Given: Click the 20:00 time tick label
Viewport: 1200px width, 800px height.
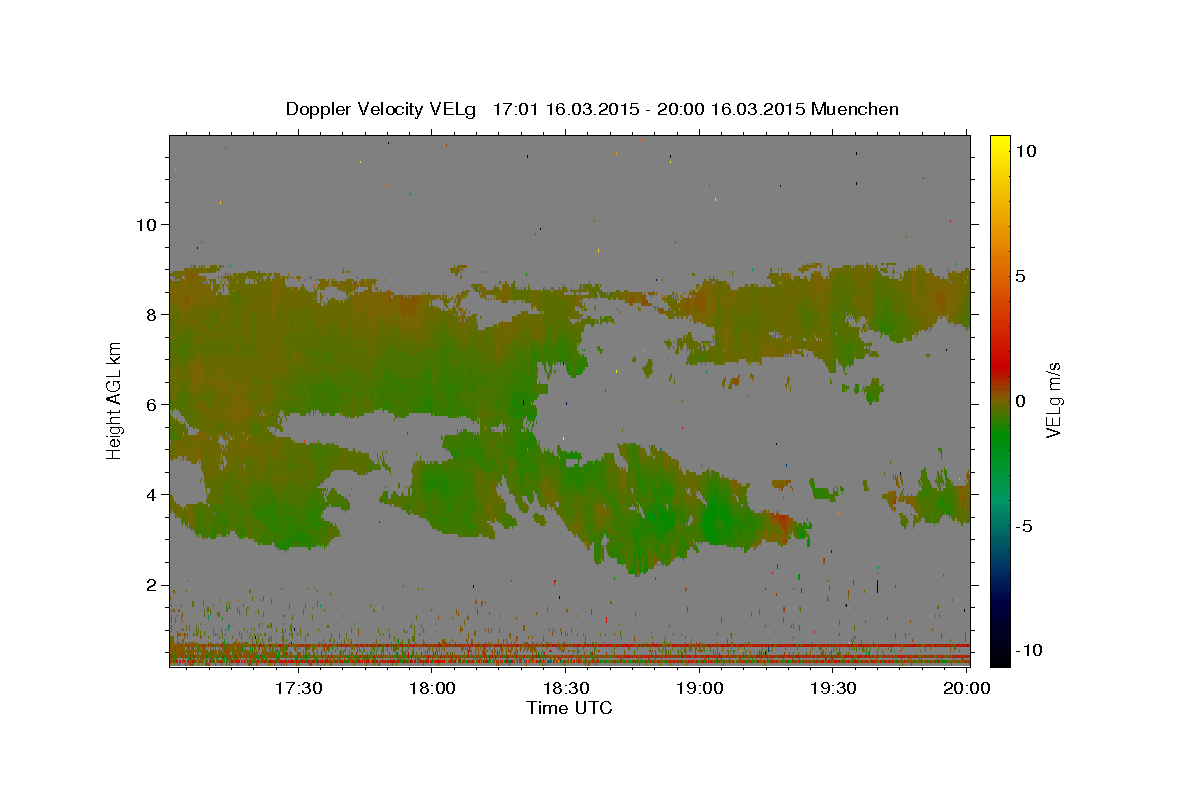Looking at the screenshot, I should (x=966, y=689).
